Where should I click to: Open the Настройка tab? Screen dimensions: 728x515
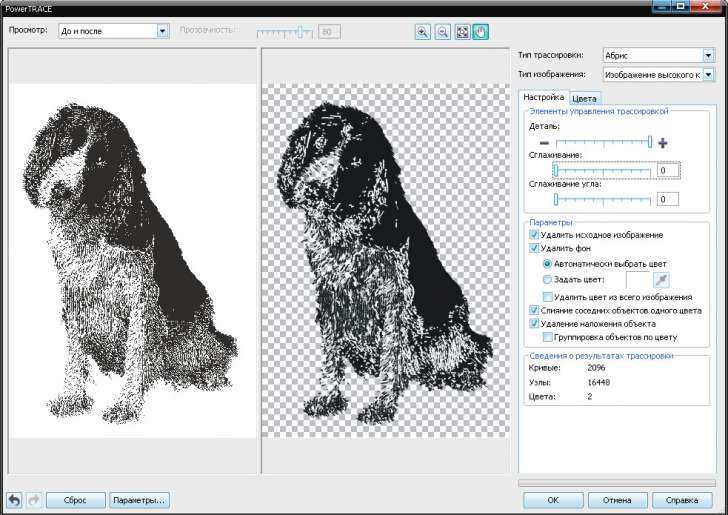pos(545,97)
